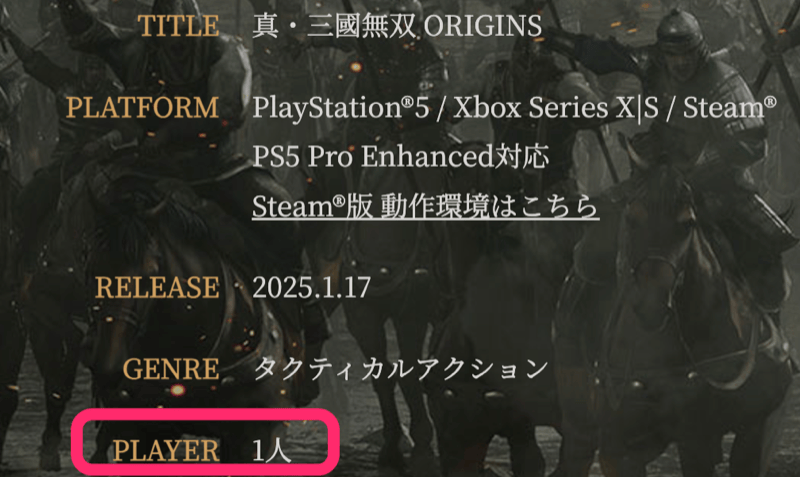Click the PLATFORM label

point(142,108)
